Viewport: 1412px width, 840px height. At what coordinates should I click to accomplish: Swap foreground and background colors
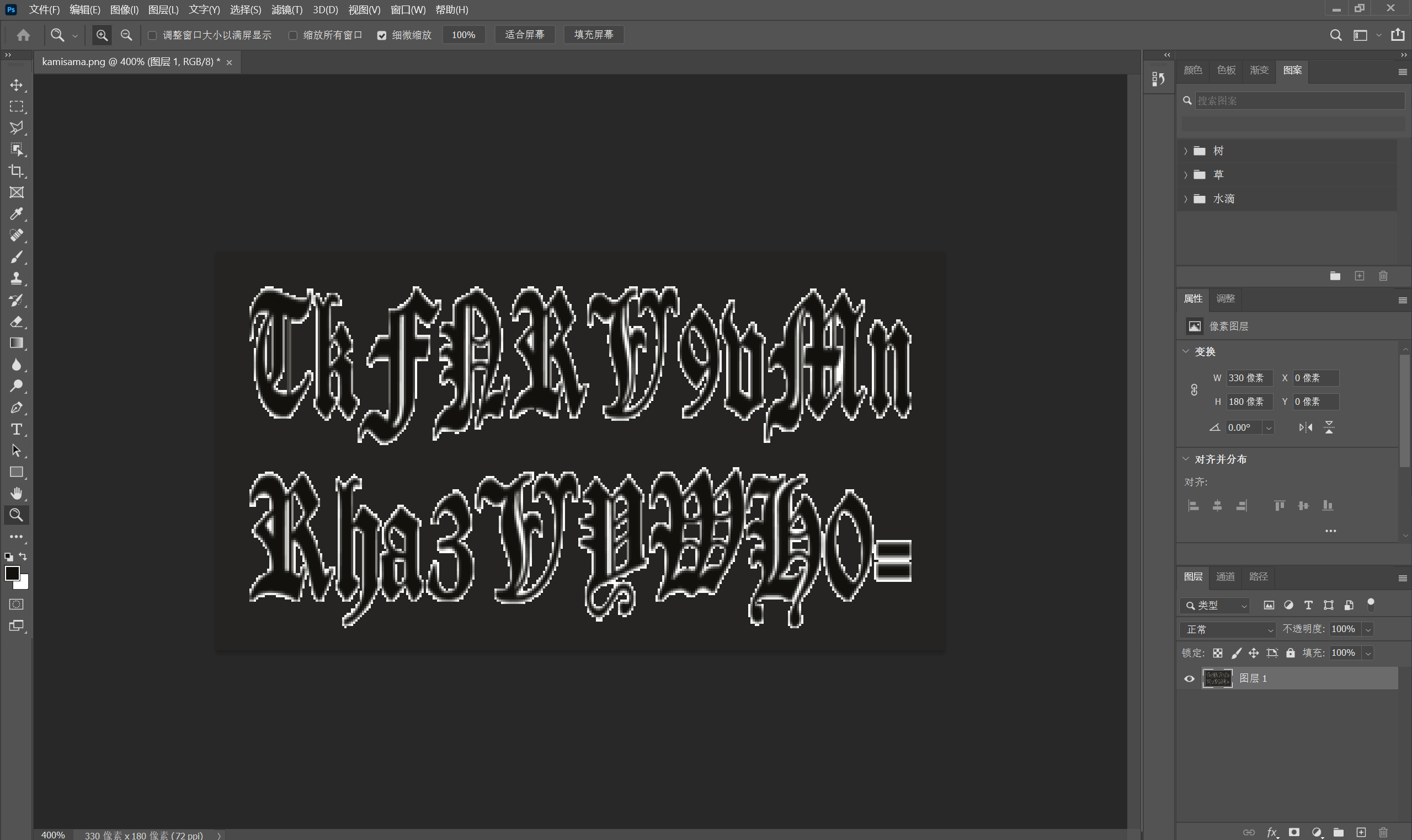point(23,557)
